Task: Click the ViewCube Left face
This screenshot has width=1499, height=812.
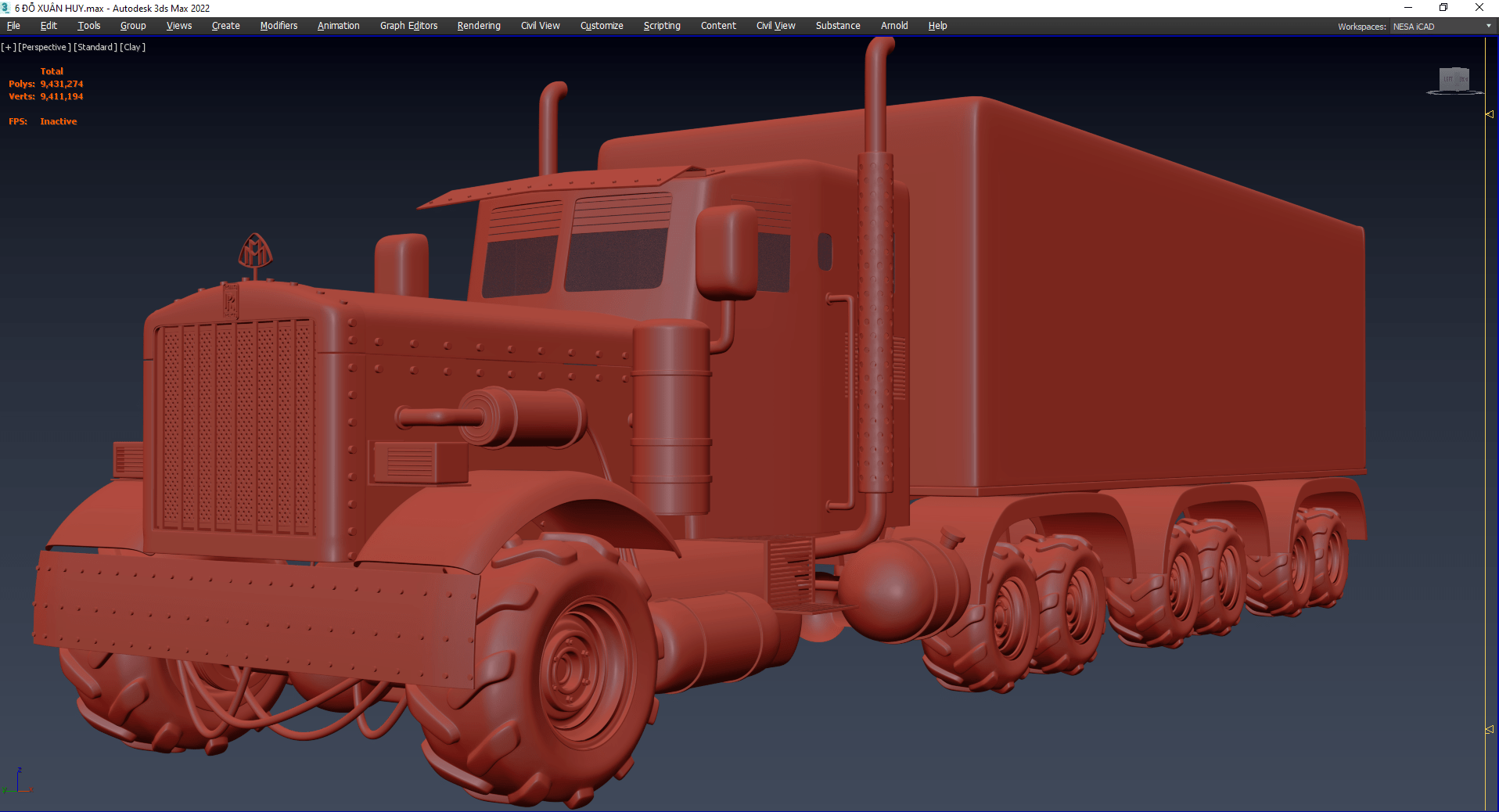Action: (1448, 79)
